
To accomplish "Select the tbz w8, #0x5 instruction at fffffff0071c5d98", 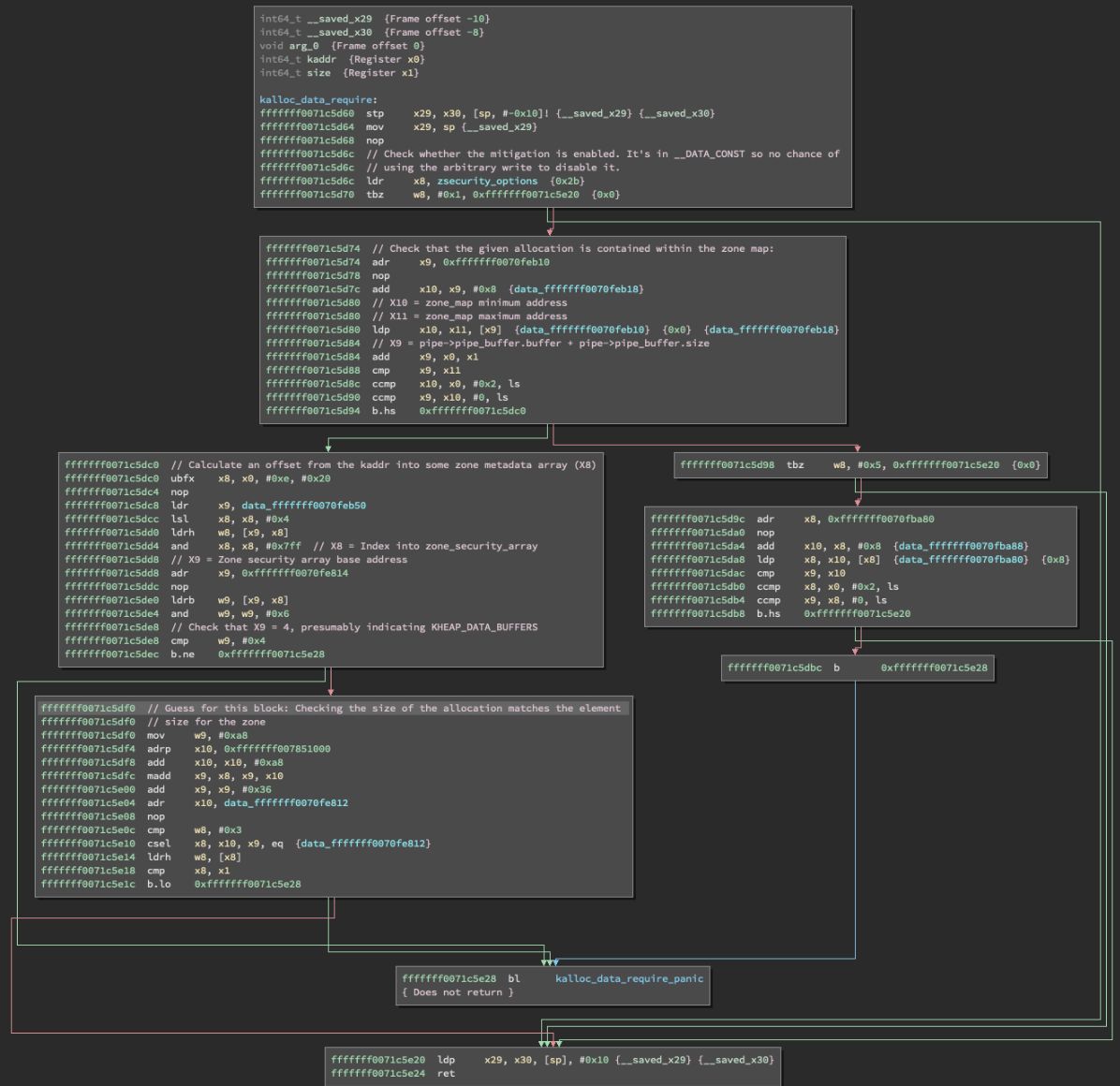I will click(x=860, y=464).
